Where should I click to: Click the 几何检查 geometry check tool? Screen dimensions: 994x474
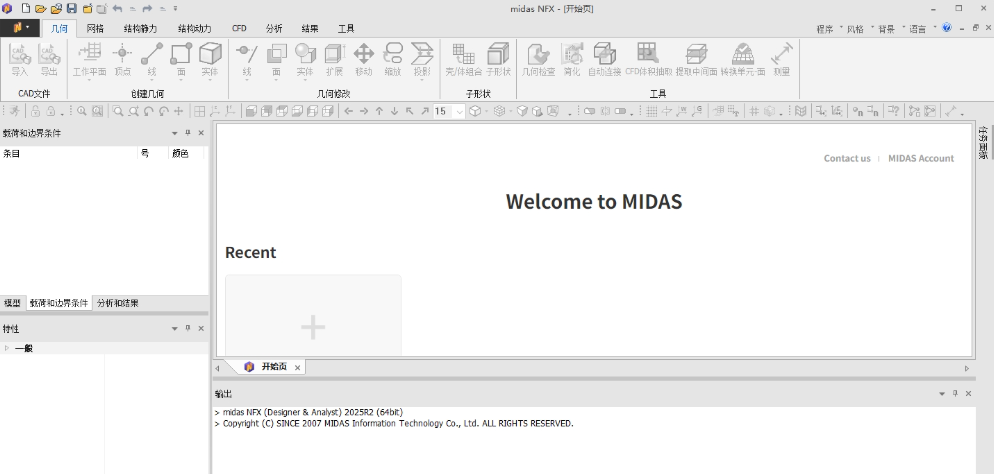[x=538, y=60]
